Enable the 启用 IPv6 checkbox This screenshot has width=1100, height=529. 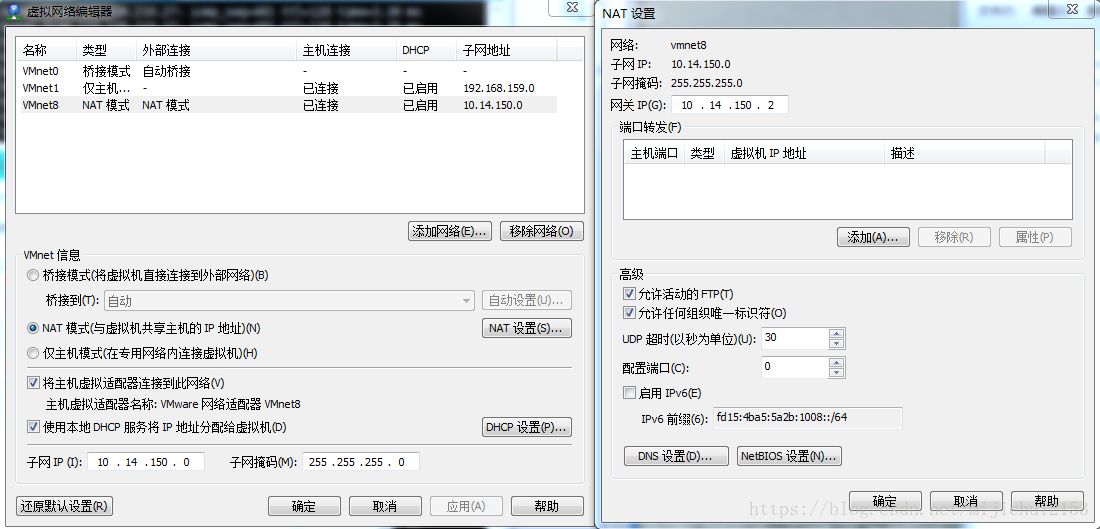(x=629, y=393)
